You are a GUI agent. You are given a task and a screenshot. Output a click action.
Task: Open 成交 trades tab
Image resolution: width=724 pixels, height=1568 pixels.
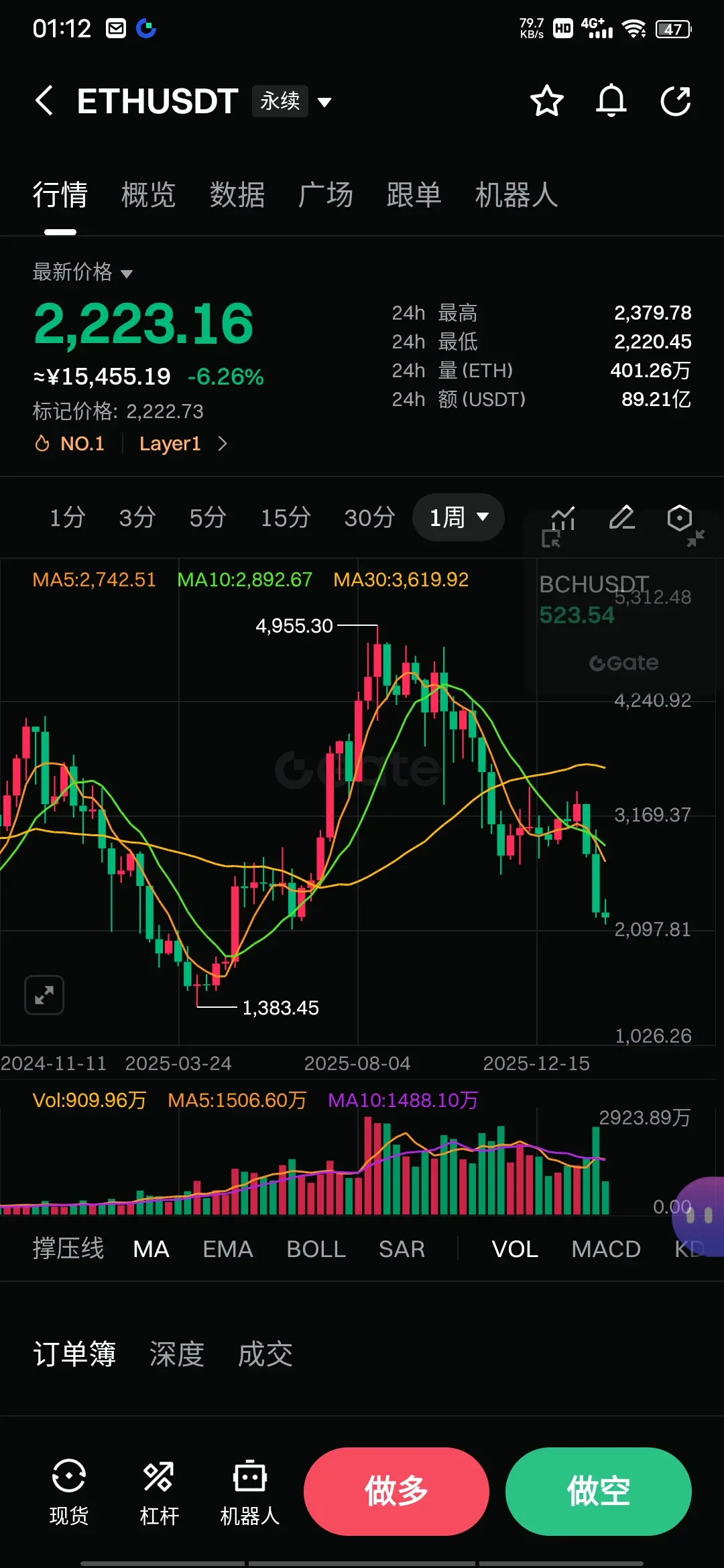pos(265,1354)
